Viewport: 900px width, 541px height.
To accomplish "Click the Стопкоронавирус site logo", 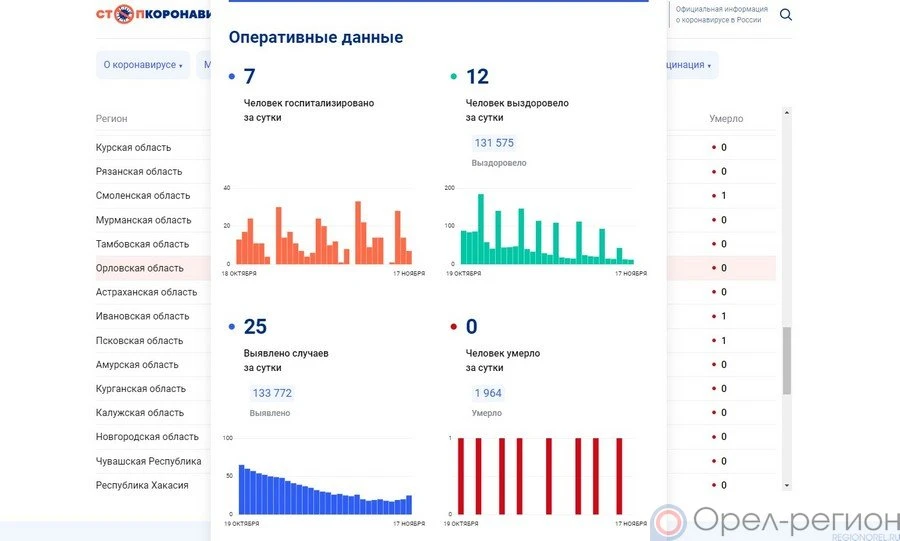I will point(153,14).
